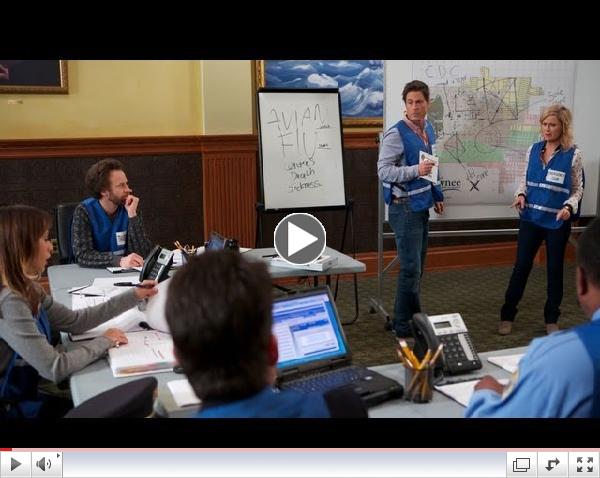600x478 pixels.
Task: Click the desk phone beside the laptop
Action: pyautogui.click(x=447, y=342)
